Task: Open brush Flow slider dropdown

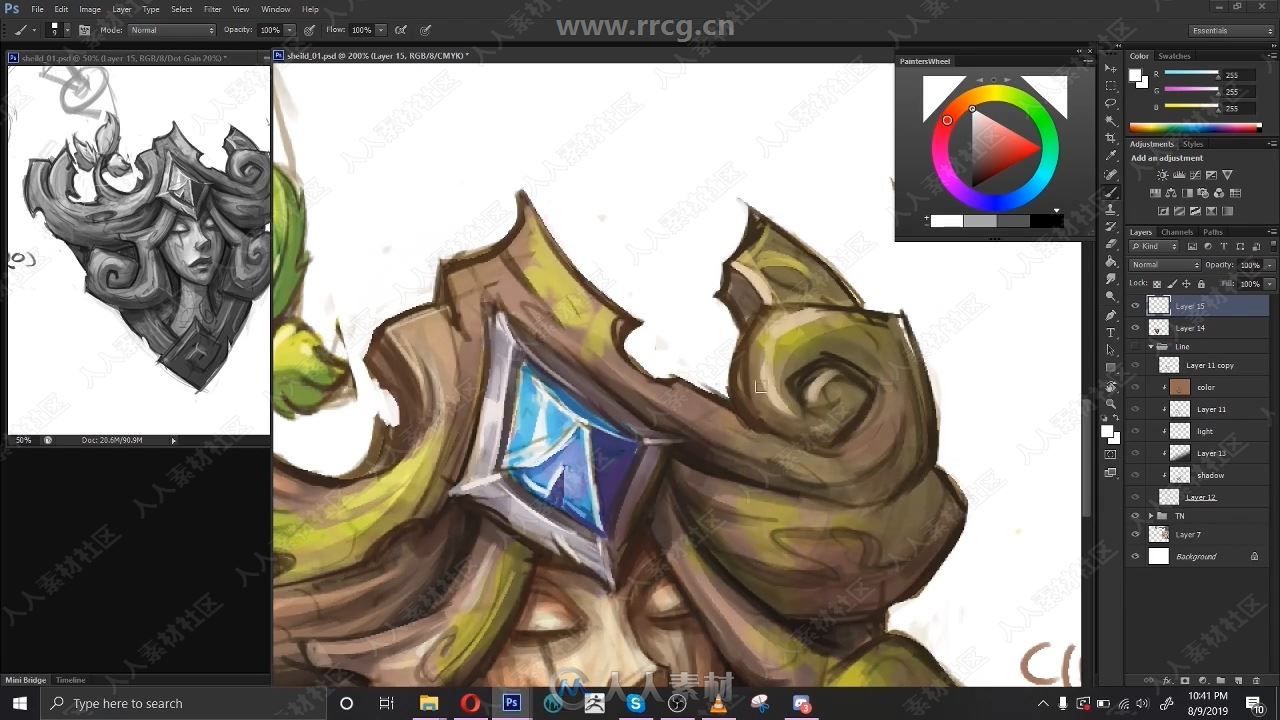Action: pyautogui.click(x=381, y=30)
